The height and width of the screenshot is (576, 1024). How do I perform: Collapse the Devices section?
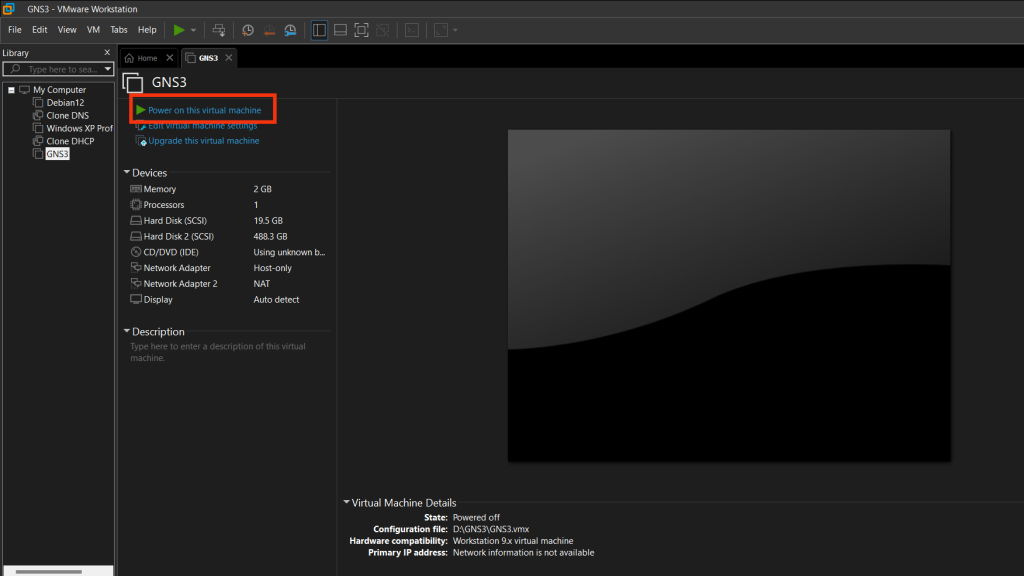tap(127, 173)
